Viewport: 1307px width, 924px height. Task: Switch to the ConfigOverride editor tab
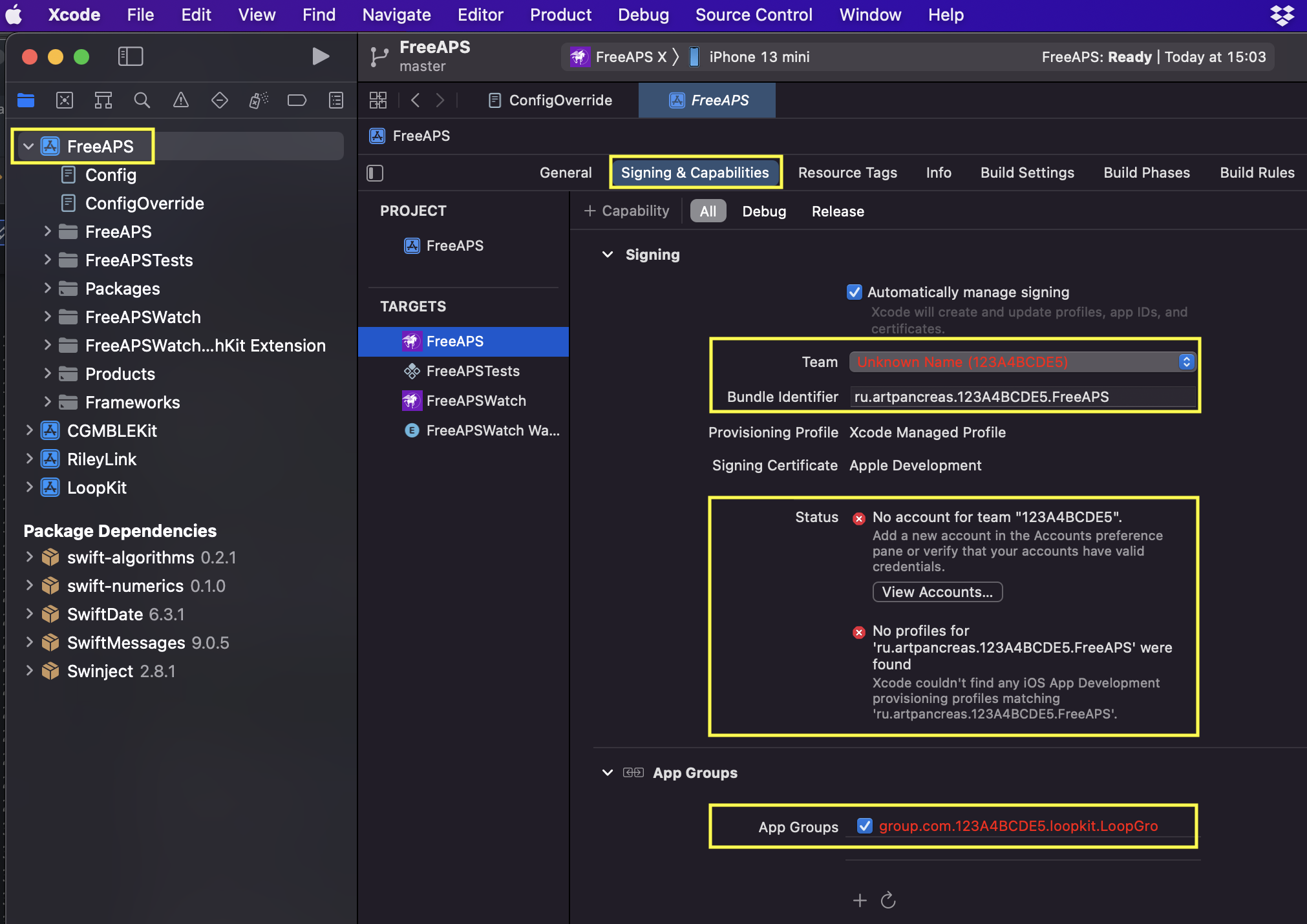coord(551,100)
